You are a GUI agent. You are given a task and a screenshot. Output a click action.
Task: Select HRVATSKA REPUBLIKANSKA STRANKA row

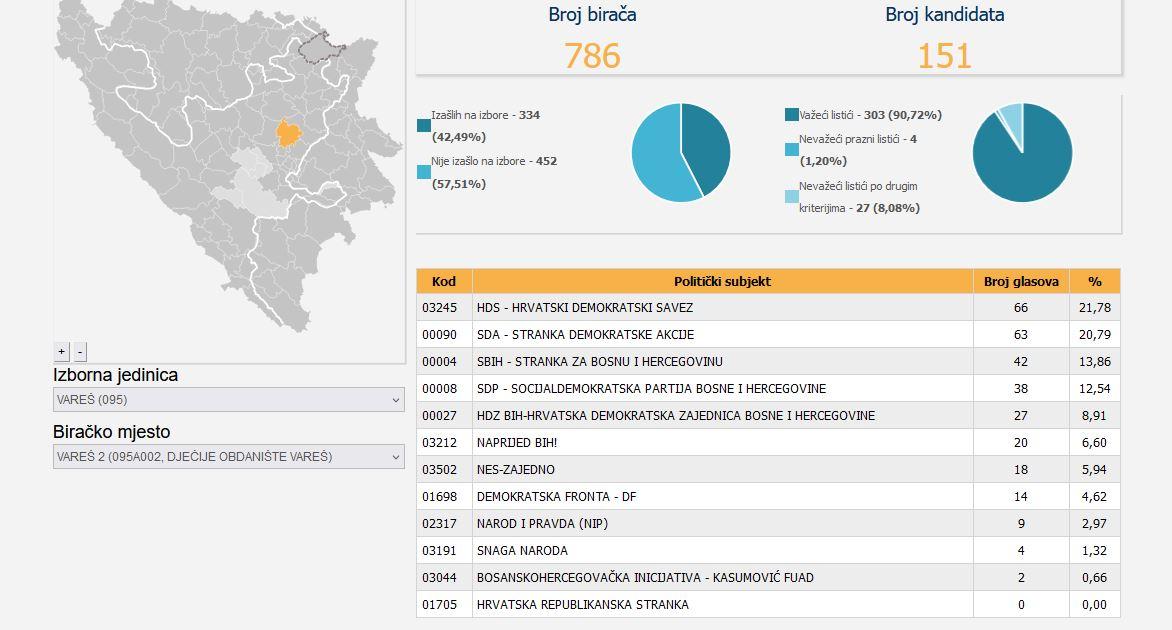(x=768, y=605)
